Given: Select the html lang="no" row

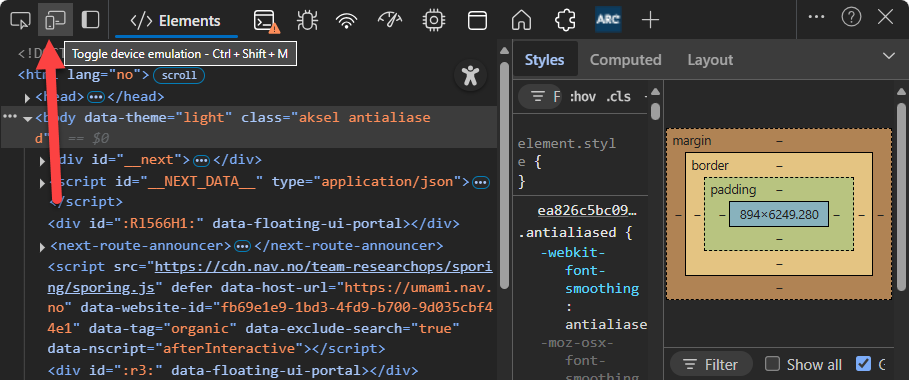Looking at the screenshot, I should 84,75.
